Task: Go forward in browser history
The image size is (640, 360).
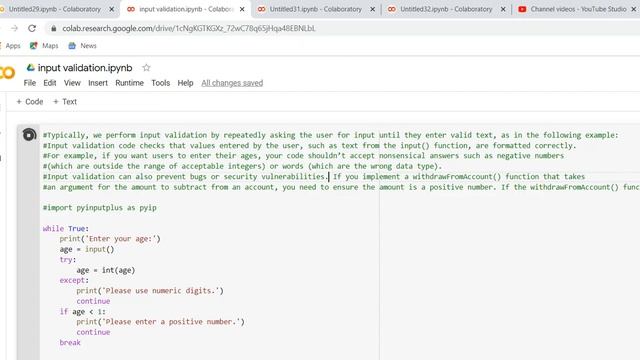Action: (x=14, y=28)
